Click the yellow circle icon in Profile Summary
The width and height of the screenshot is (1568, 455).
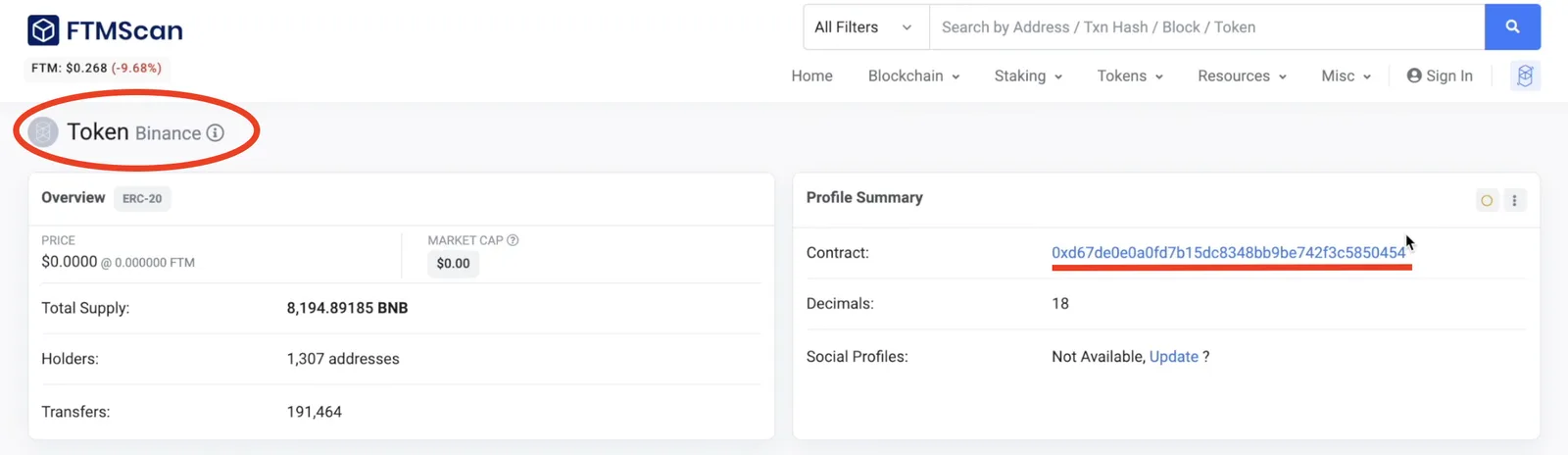point(1487,200)
